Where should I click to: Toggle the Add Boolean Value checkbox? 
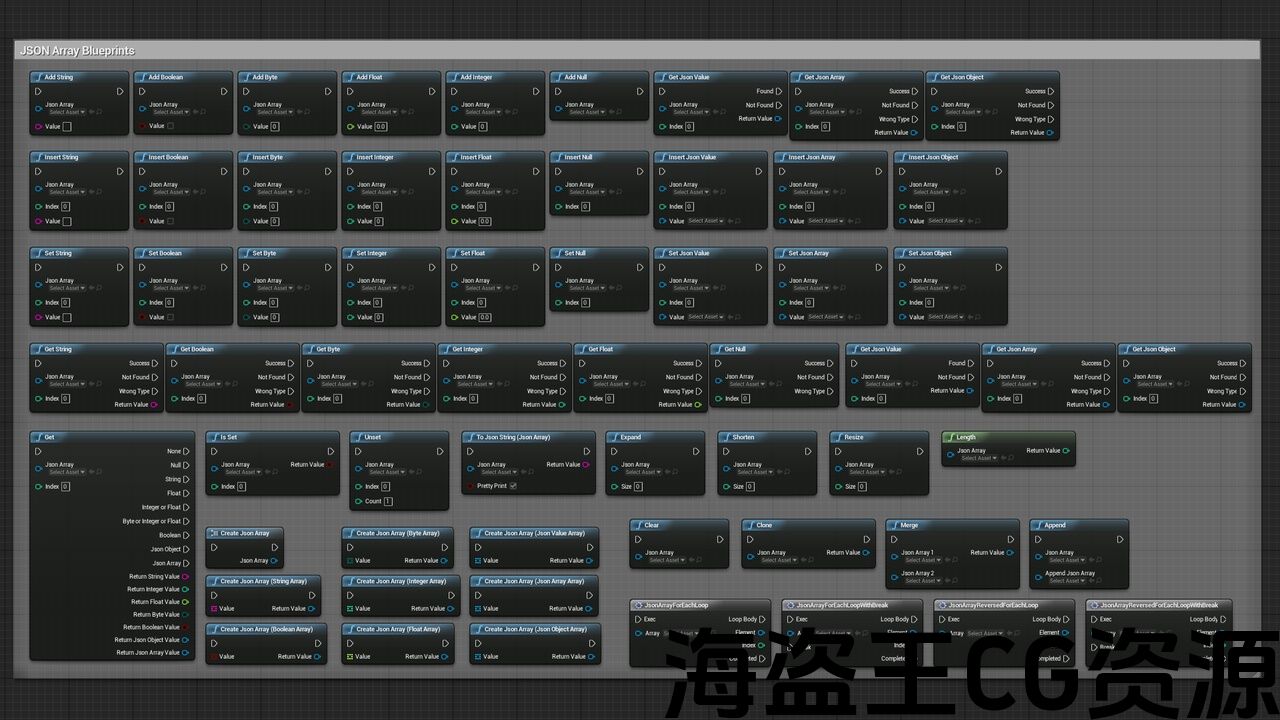(x=170, y=126)
